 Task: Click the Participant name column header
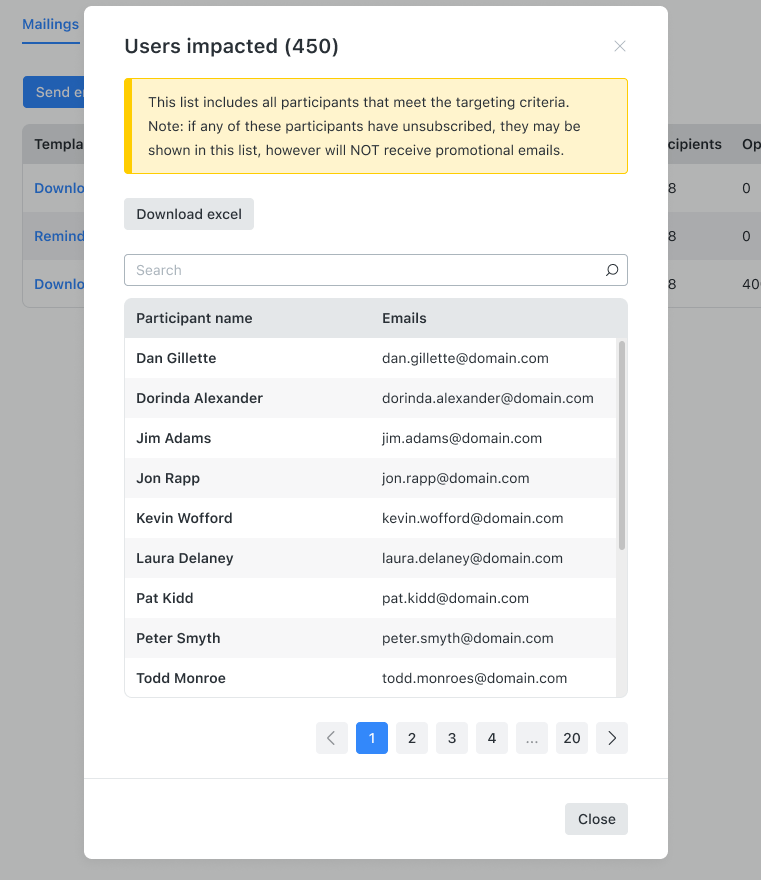click(x=194, y=318)
